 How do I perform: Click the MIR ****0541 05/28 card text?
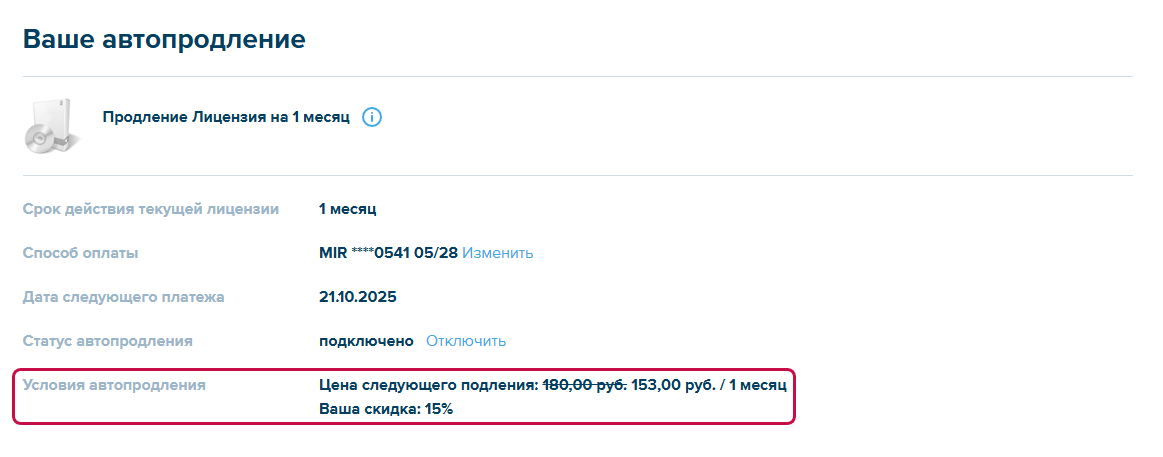388,253
